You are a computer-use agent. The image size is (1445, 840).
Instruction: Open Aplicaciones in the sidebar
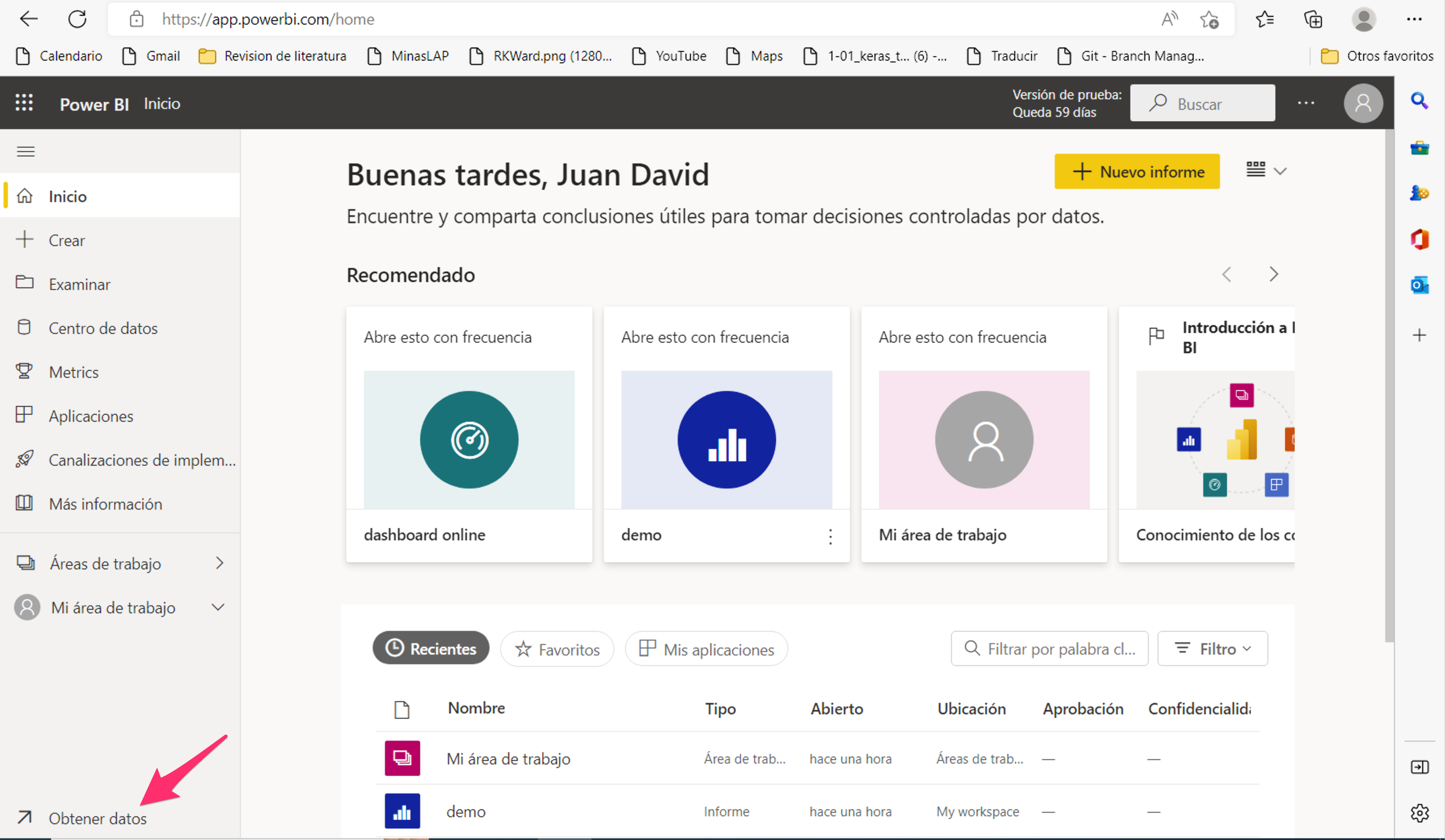coord(120,415)
